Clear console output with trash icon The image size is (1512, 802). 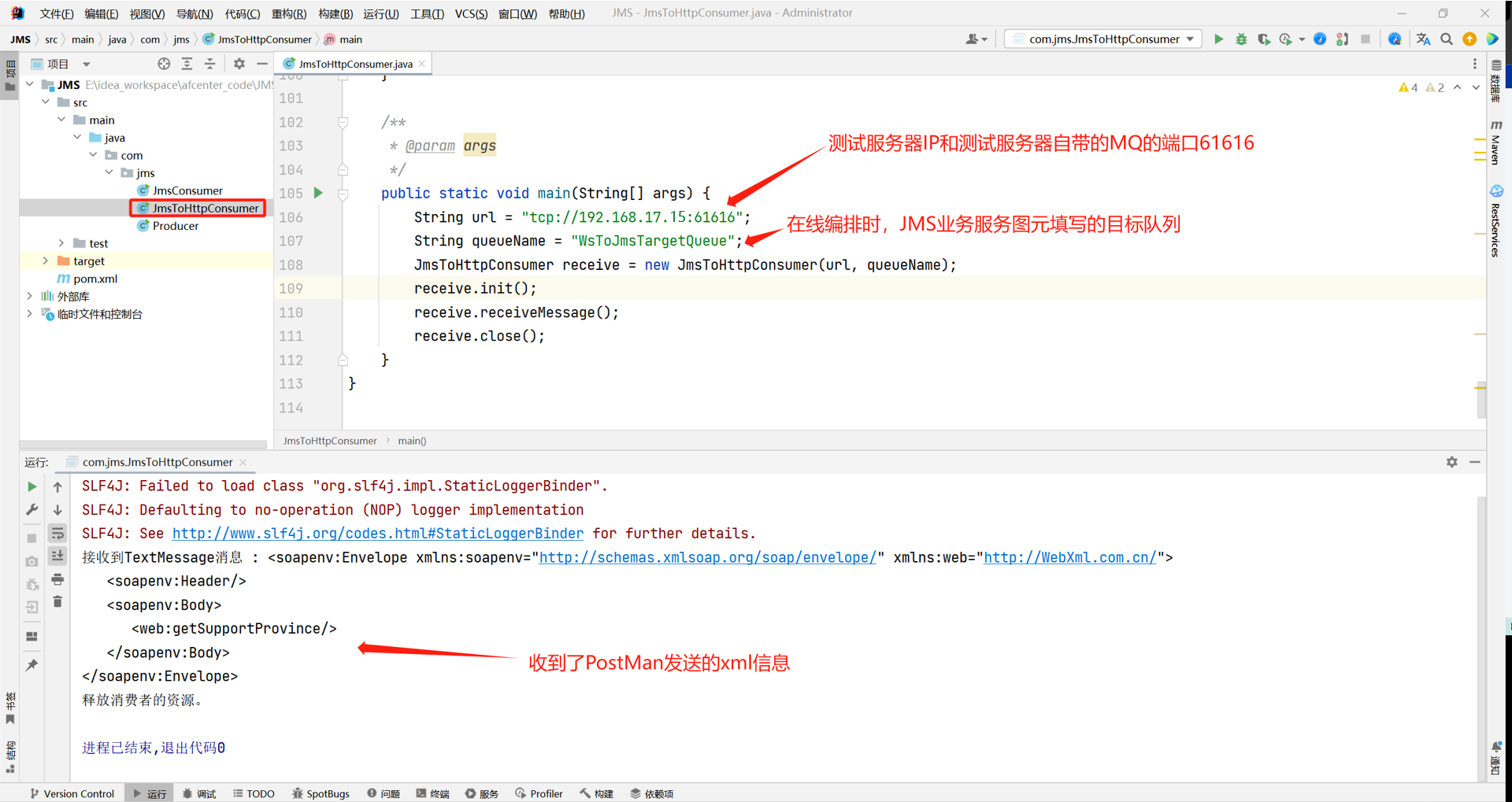tap(57, 602)
